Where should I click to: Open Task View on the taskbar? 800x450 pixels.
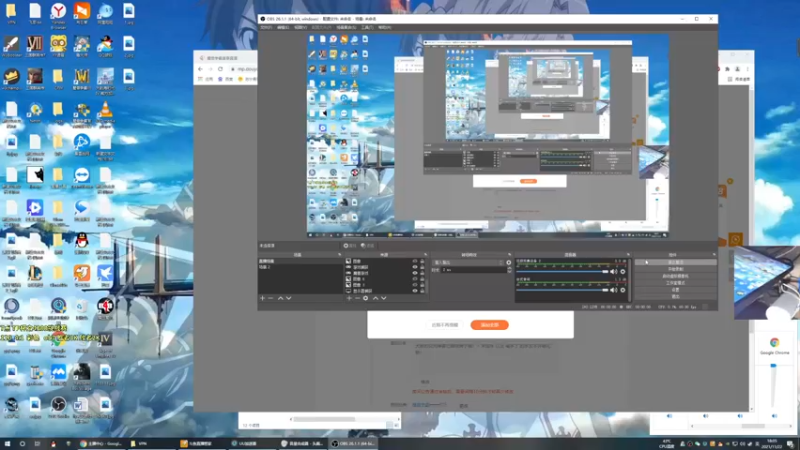[x=37, y=444]
